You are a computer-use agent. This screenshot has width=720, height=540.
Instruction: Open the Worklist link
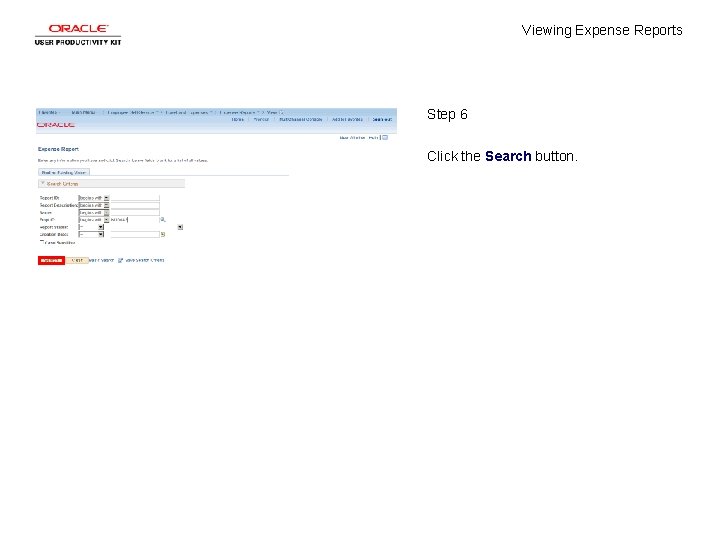click(261, 119)
